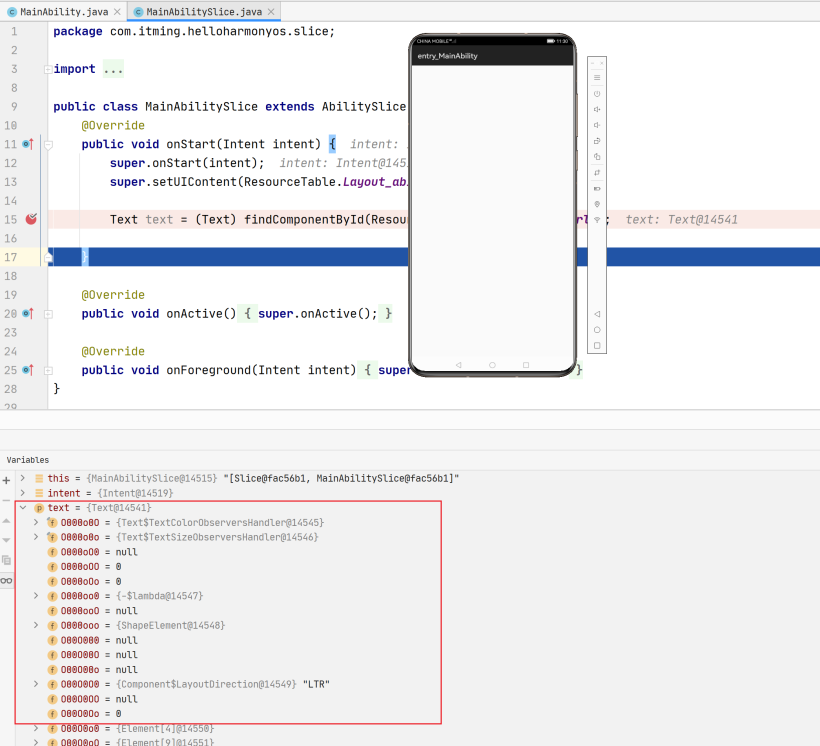Expand the folded onActive method
The width and height of the screenshot is (820, 746).
(x=48, y=314)
